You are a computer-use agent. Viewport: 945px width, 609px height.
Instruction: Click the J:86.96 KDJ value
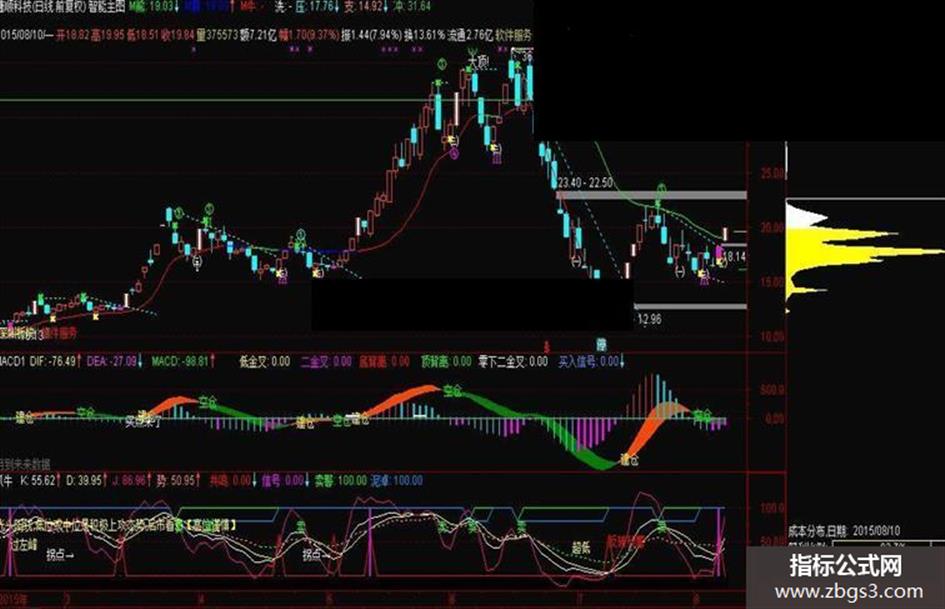coord(132,481)
